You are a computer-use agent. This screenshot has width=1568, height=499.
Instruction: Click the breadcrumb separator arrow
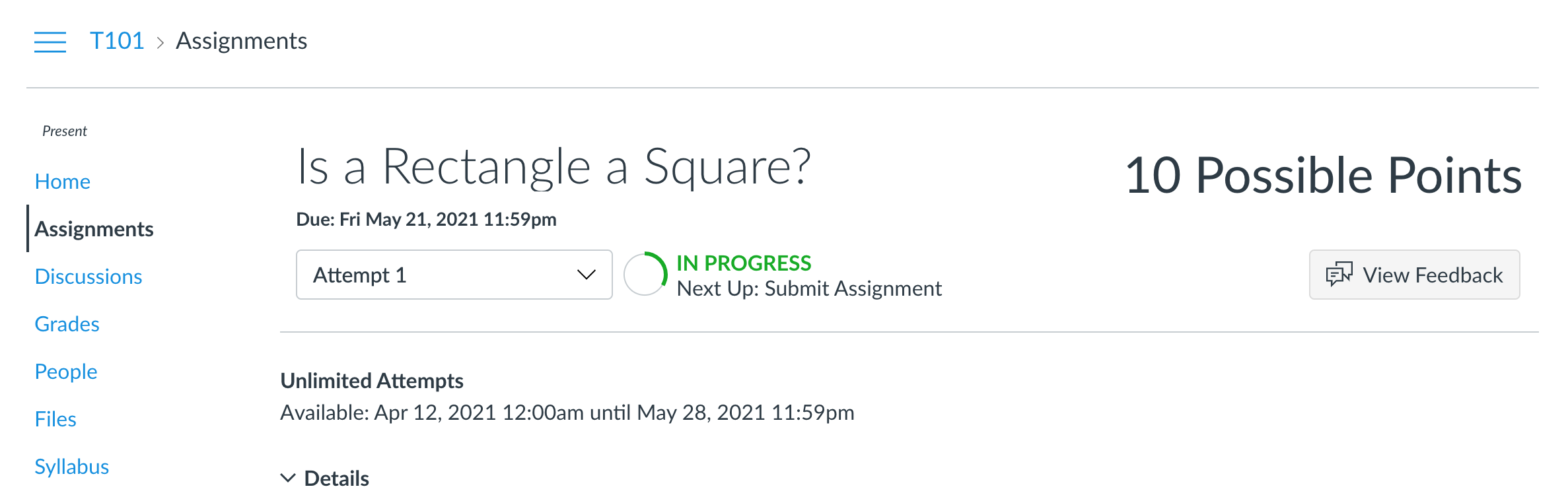(x=160, y=43)
